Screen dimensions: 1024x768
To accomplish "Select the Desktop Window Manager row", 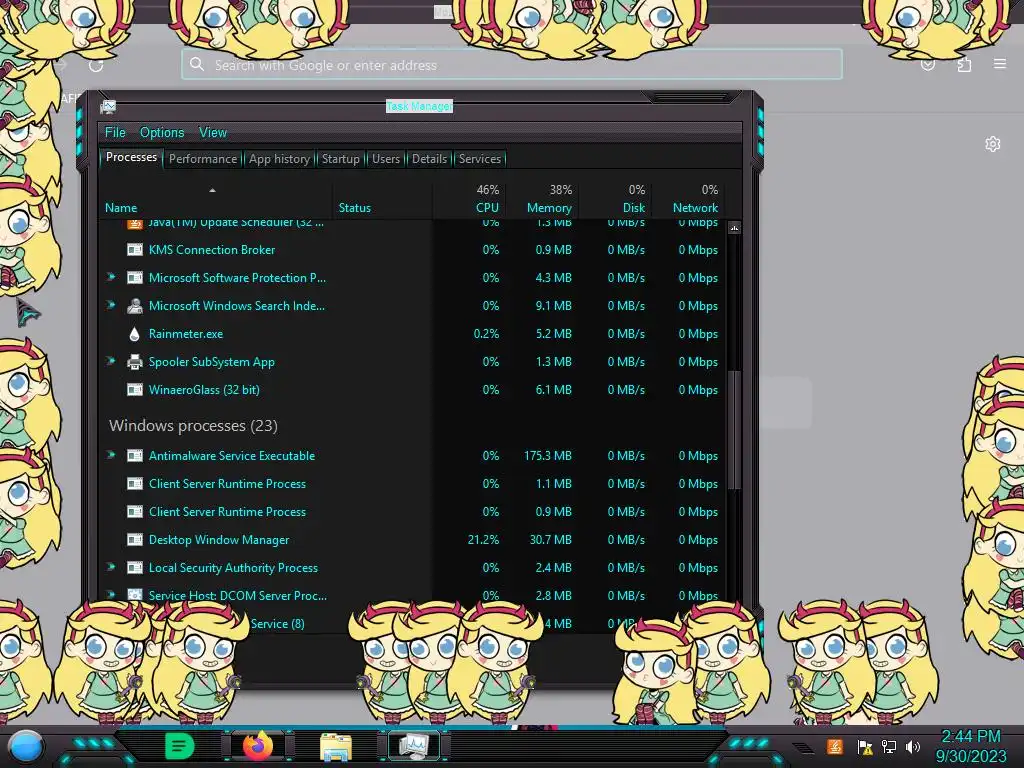I will tap(413, 539).
